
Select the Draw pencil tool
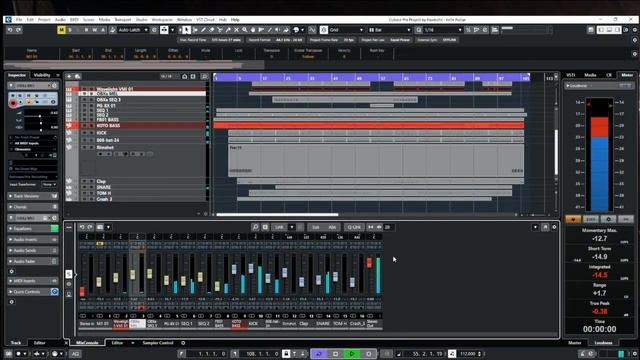pos(203,30)
